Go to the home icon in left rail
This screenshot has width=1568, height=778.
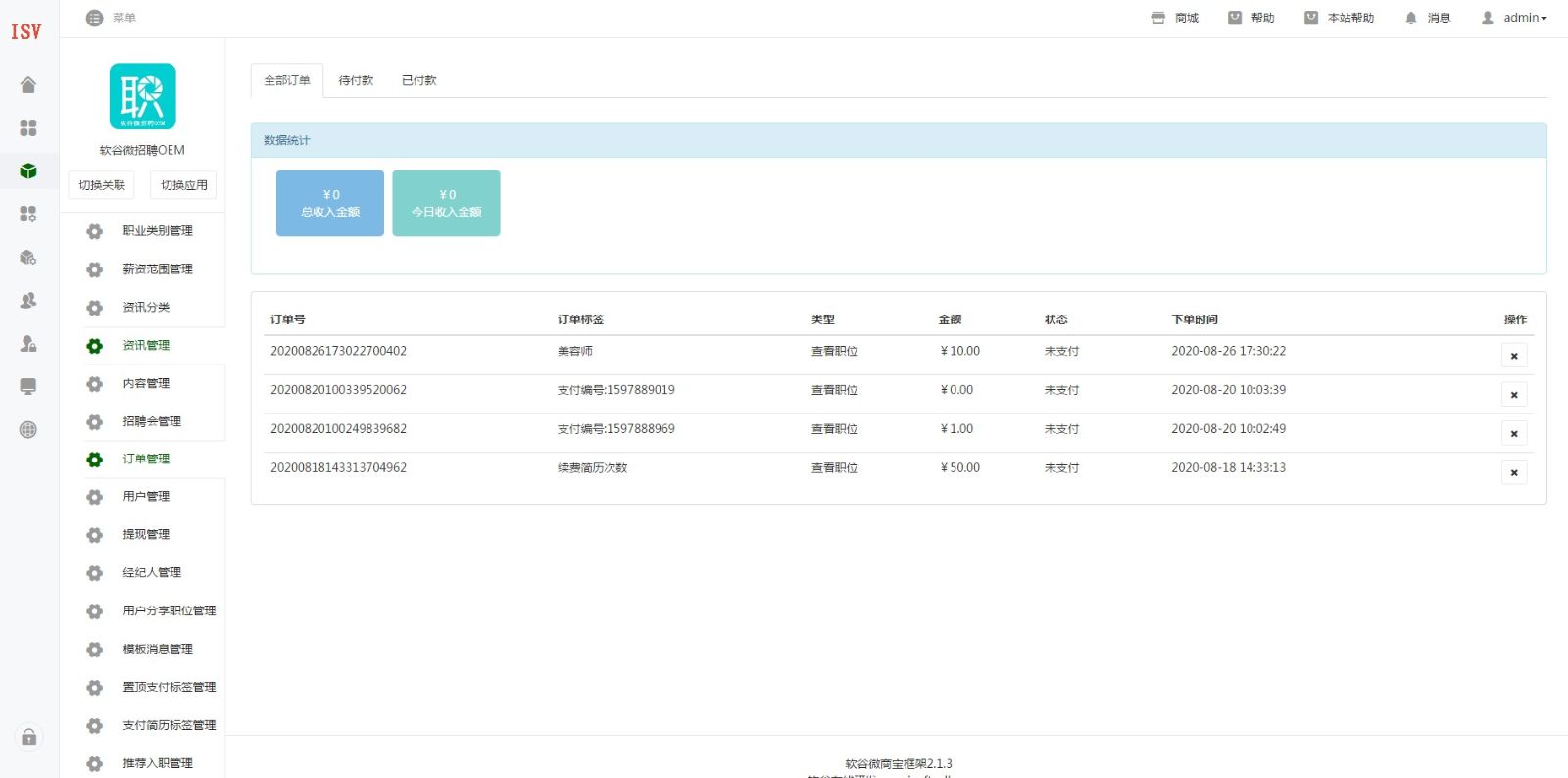[x=28, y=85]
